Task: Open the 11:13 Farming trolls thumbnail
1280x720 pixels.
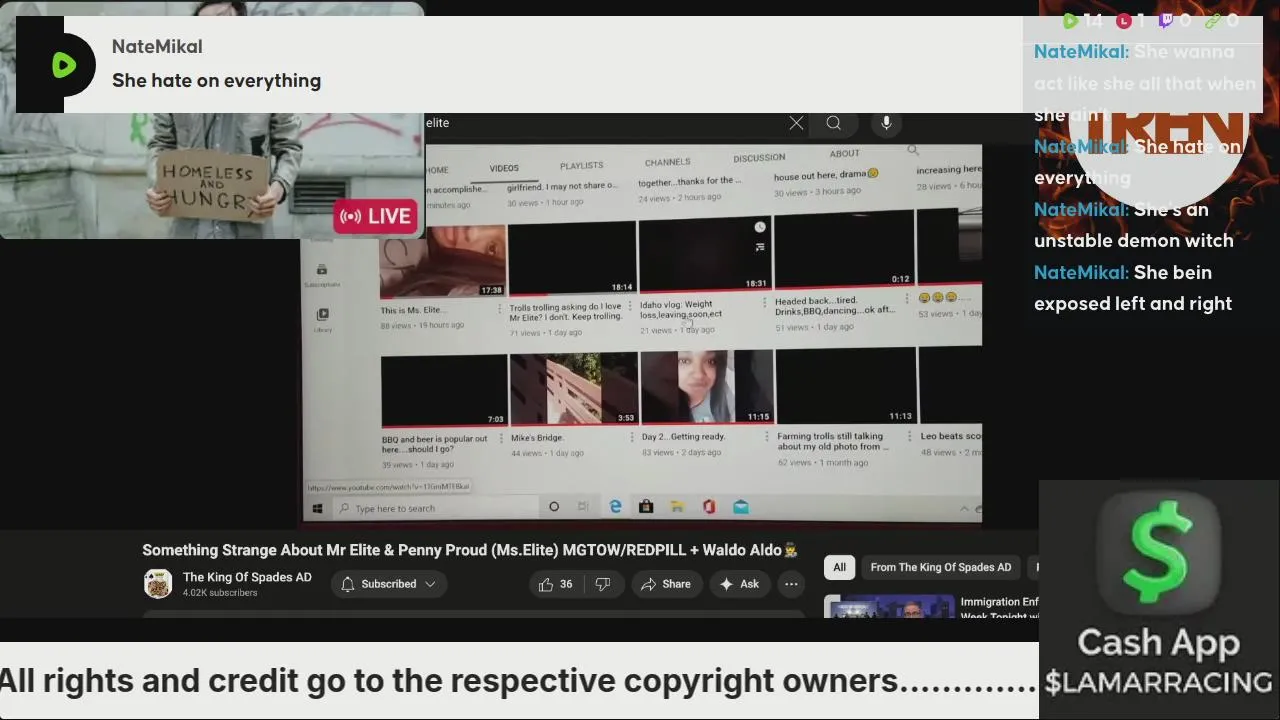Action: click(x=846, y=385)
